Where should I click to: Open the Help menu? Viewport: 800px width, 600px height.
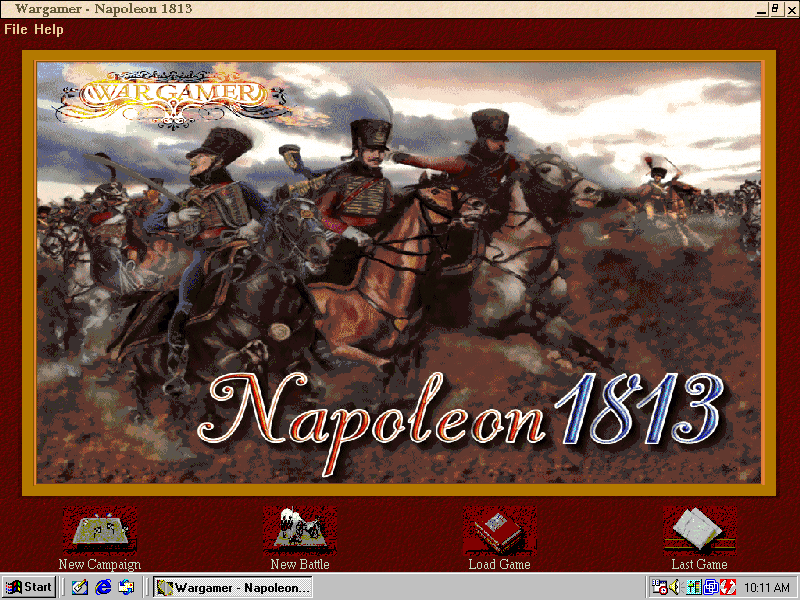(48, 30)
